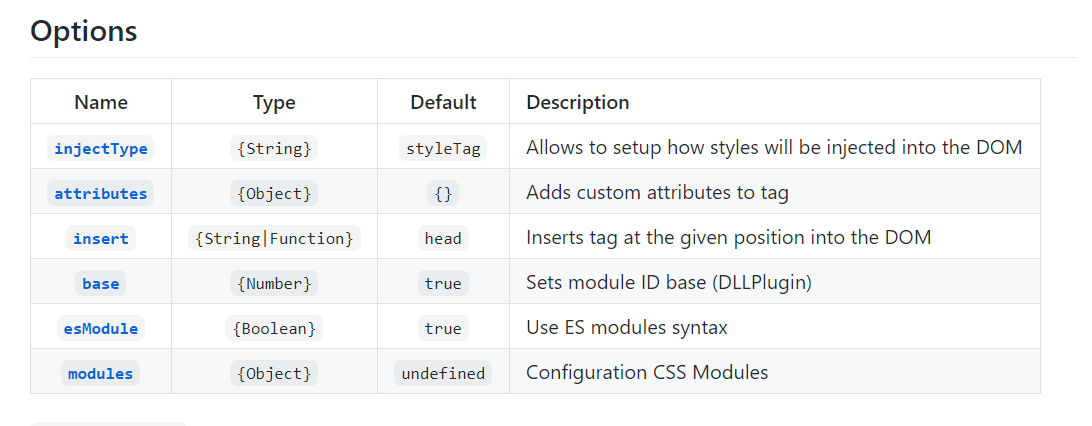The image size is (1092, 426).
Task: Follow the insert option link
Action: (x=101, y=239)
